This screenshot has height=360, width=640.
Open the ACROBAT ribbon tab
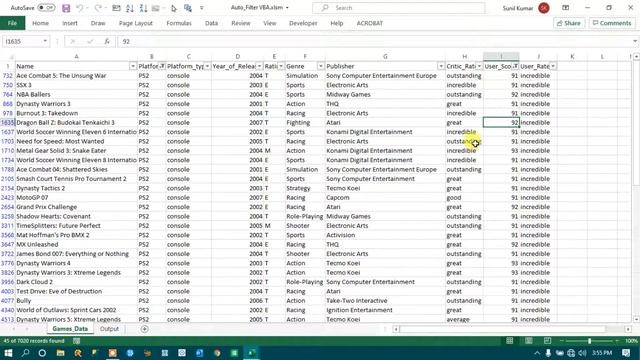(x=370, y=23)
